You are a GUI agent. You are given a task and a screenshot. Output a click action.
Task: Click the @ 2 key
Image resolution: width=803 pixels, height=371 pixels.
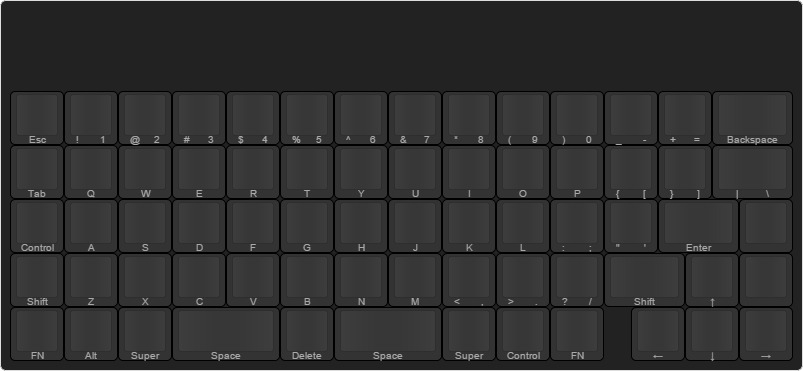145,118
